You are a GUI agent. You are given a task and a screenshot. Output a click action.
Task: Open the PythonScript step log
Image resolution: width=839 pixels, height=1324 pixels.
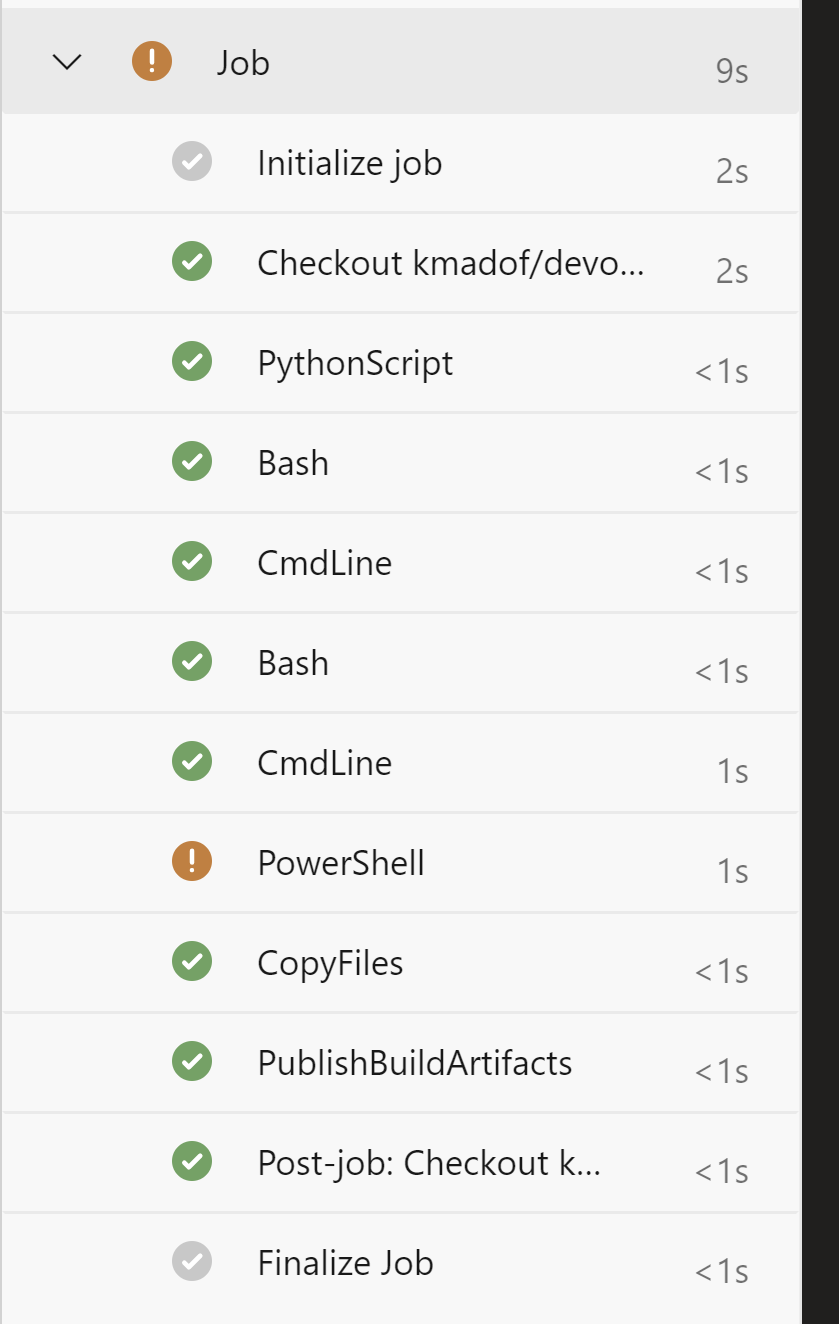tap(355, 363)
